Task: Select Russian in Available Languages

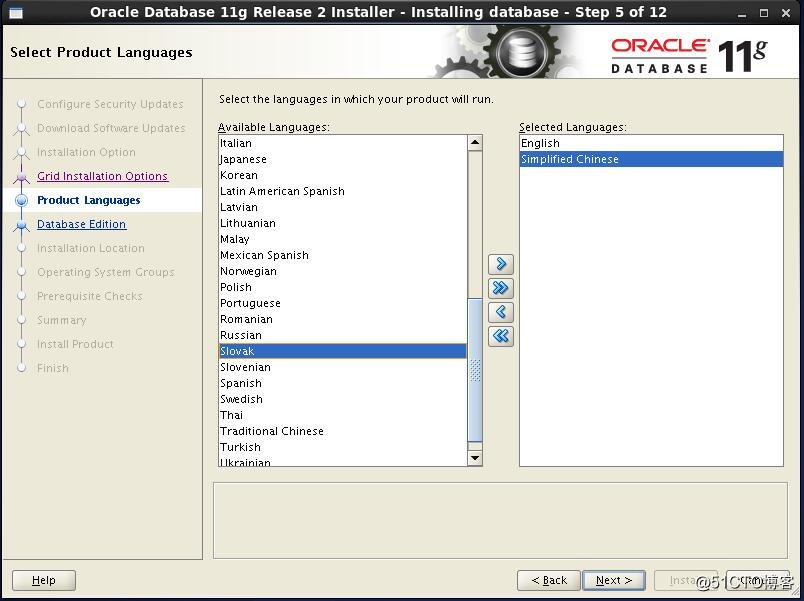Action: click(343, 335)
